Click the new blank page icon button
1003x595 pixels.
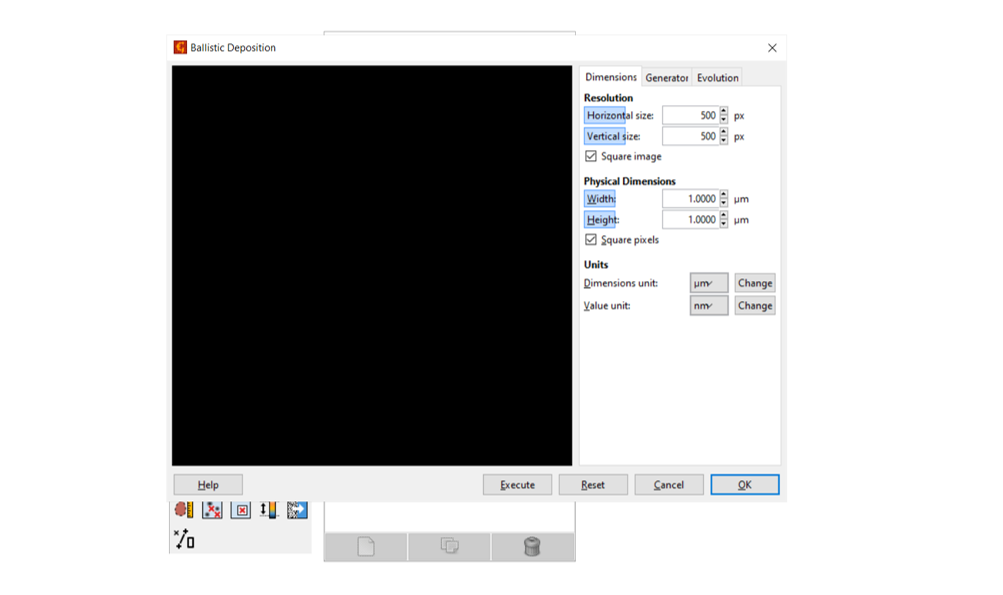pos(366,546)
